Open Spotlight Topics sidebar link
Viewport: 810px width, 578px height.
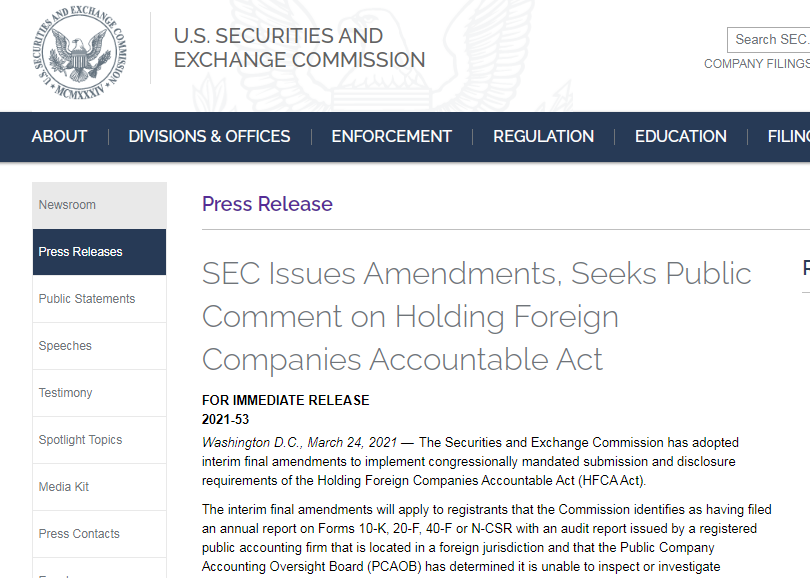(x=99, y=440)
